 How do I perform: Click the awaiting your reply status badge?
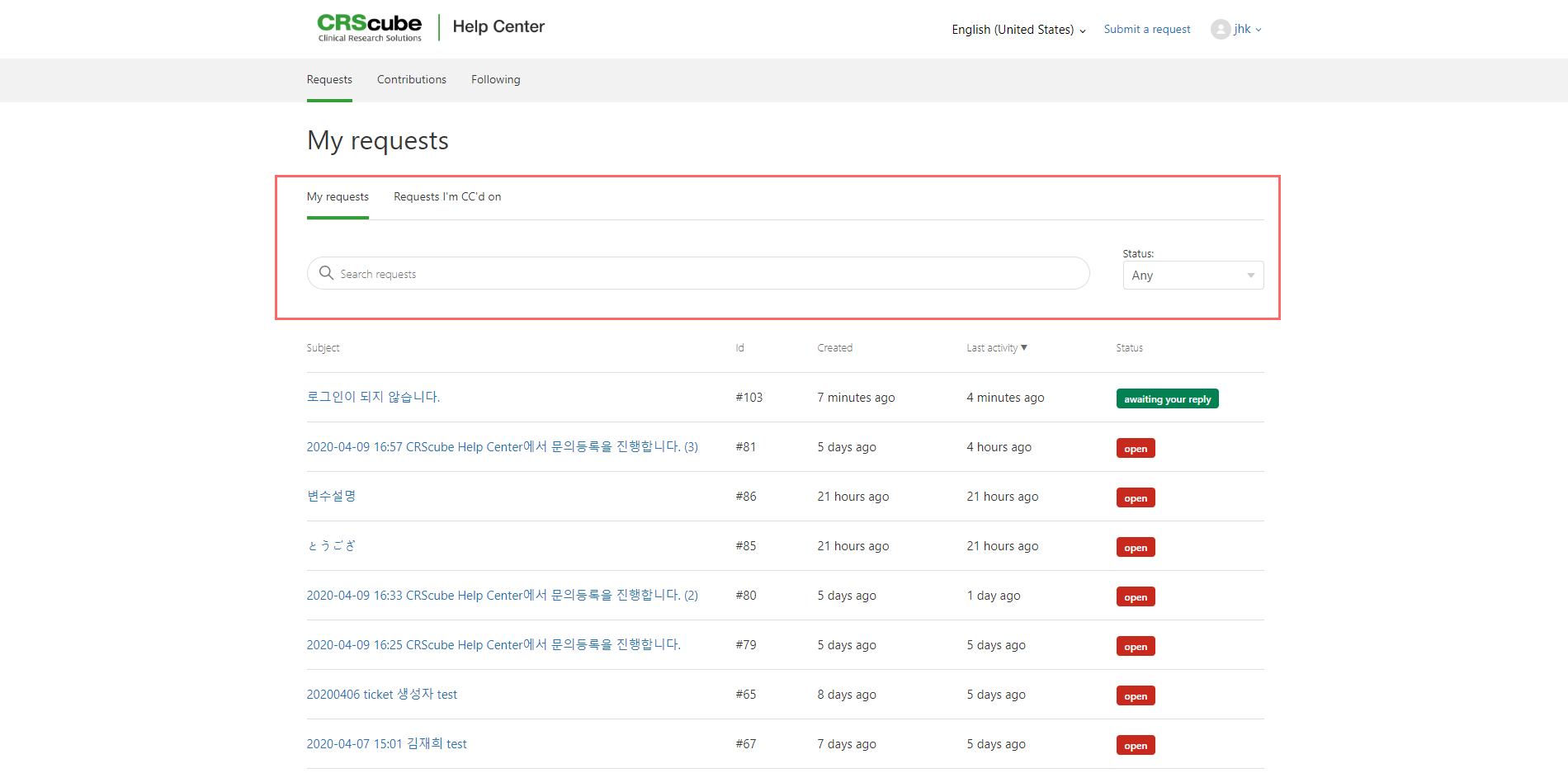[x=1167, y=399]
